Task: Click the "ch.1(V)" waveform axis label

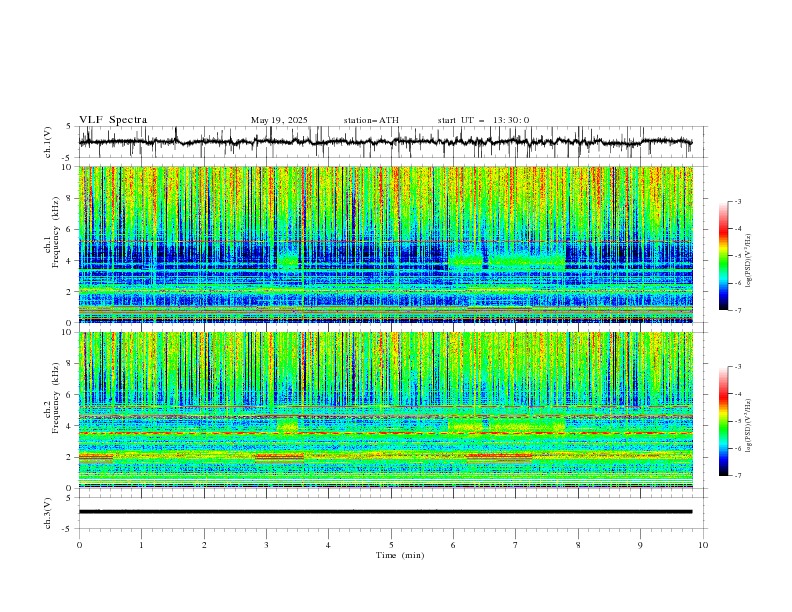Action: pyautogui.click(x=48, y=142)
